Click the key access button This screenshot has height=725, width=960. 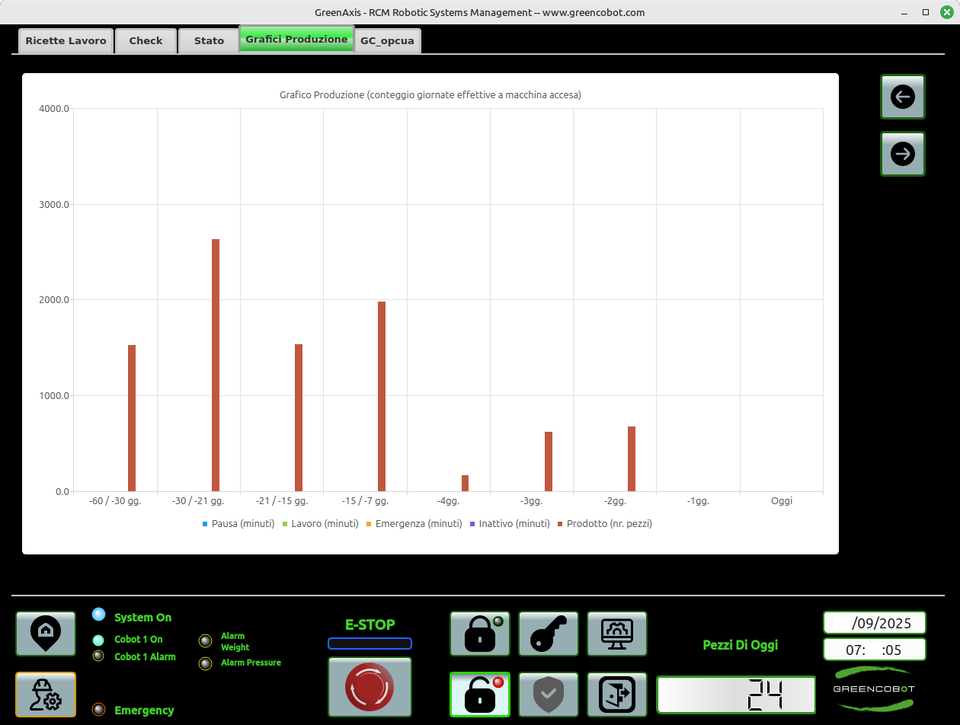click(548, 634)
